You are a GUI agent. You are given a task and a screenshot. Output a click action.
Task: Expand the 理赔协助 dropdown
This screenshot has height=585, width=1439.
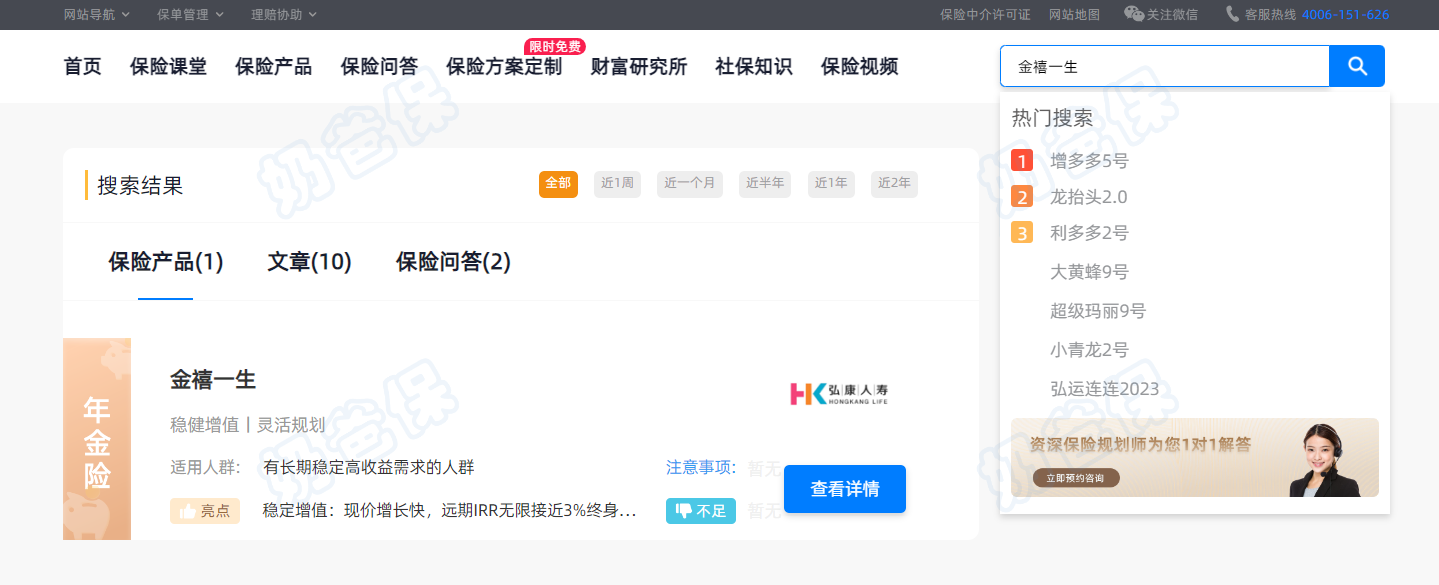tap(283, 15)
